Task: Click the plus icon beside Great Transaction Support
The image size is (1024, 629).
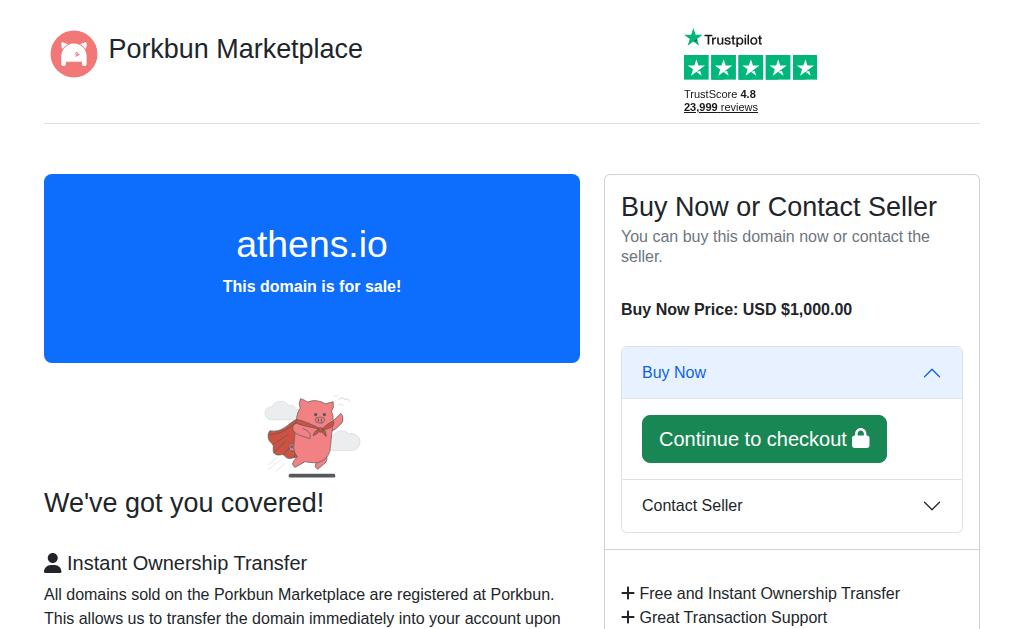Action: click(628, 617)
